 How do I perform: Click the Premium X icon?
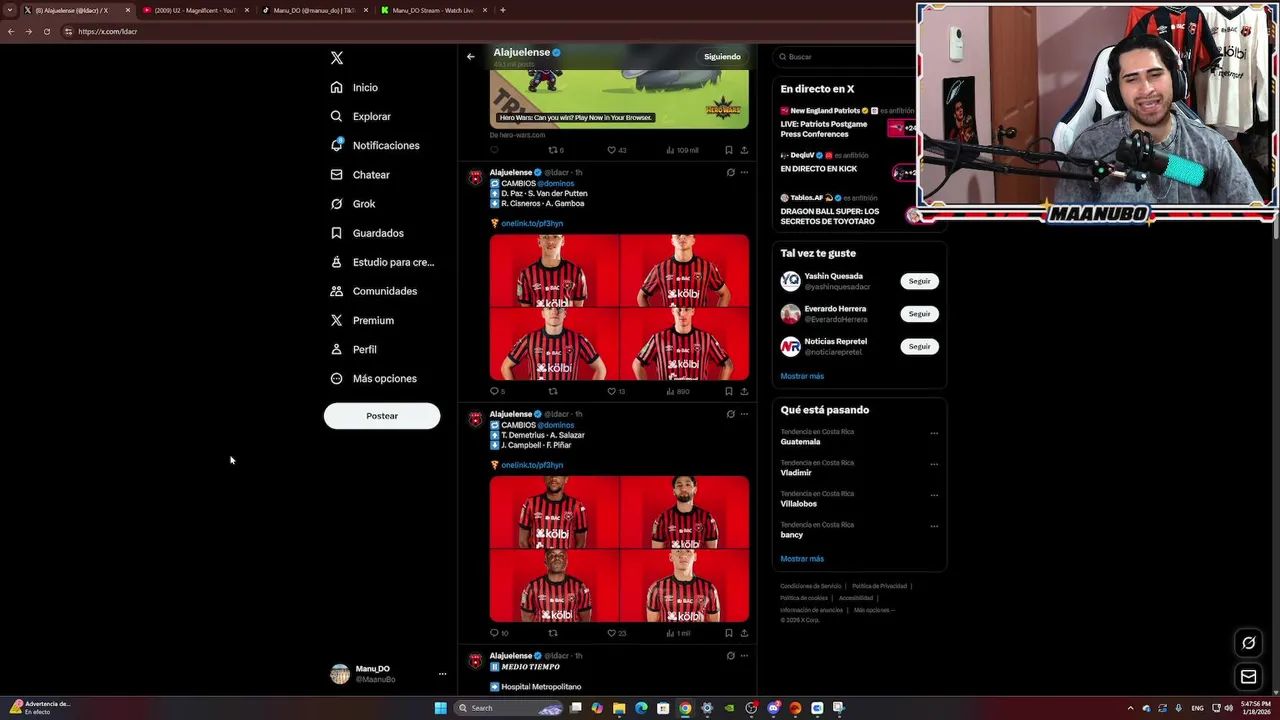337,320
